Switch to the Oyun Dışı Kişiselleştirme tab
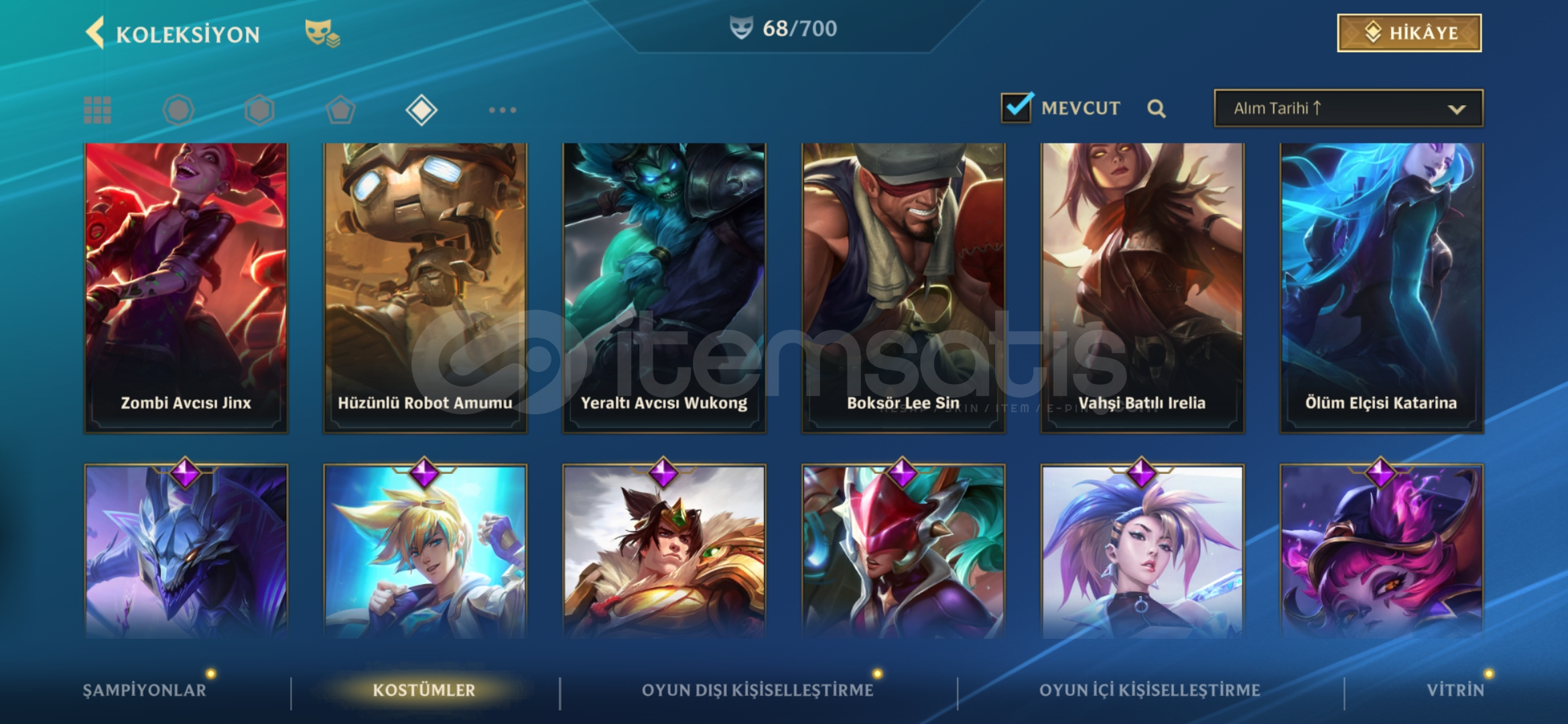Viewport: 1568px width, 724px height. tap(757, 690)
